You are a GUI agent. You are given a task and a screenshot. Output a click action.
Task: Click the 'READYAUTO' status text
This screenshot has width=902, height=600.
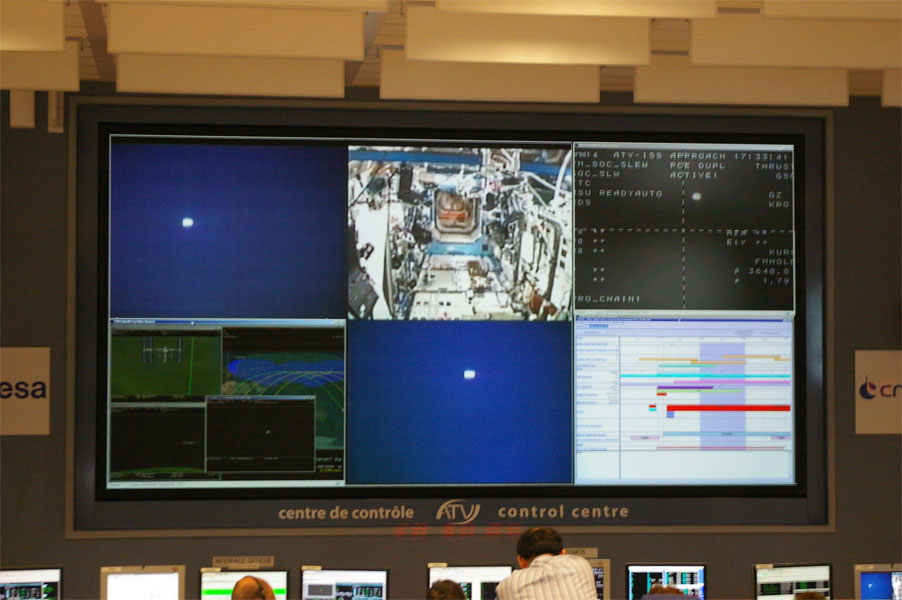point(630,194)
